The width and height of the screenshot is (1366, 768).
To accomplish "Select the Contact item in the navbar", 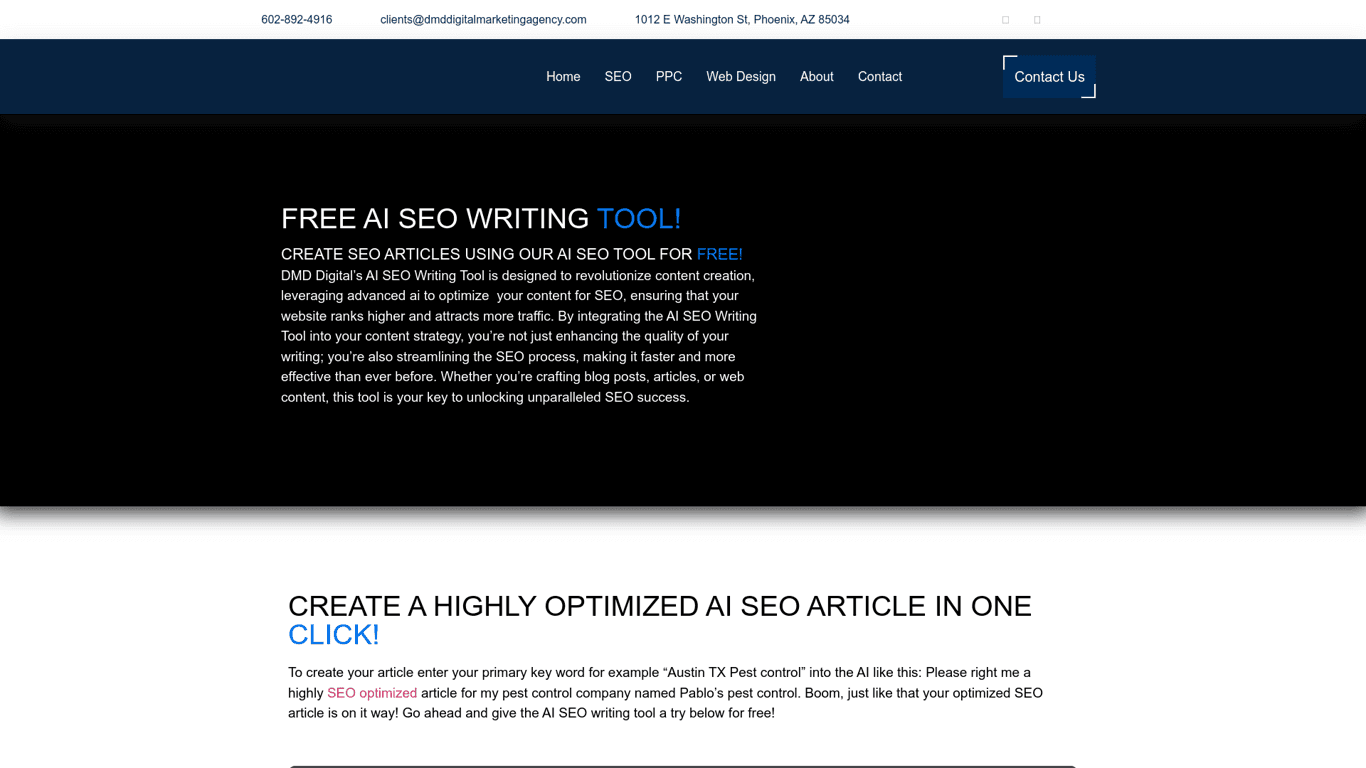I will tap(879, 76).
